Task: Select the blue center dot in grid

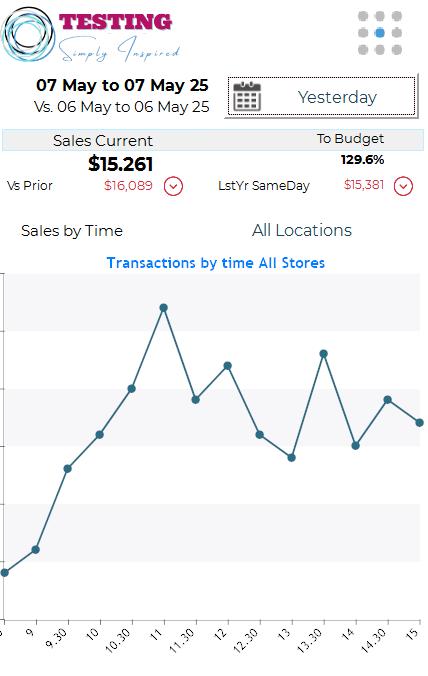Action: 380,33
